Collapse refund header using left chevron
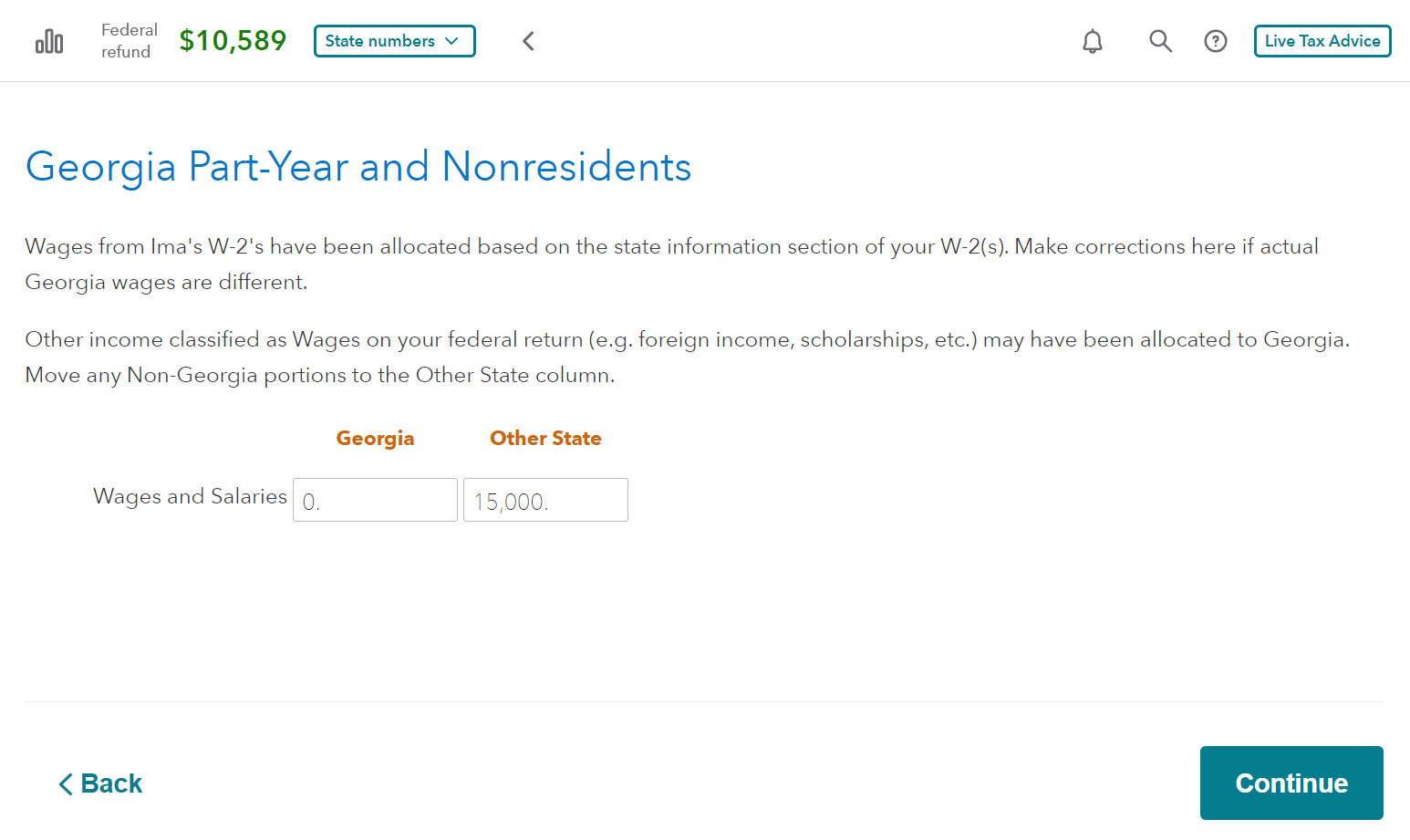The width and height of the screenshot is (1410, 840). 528,41
